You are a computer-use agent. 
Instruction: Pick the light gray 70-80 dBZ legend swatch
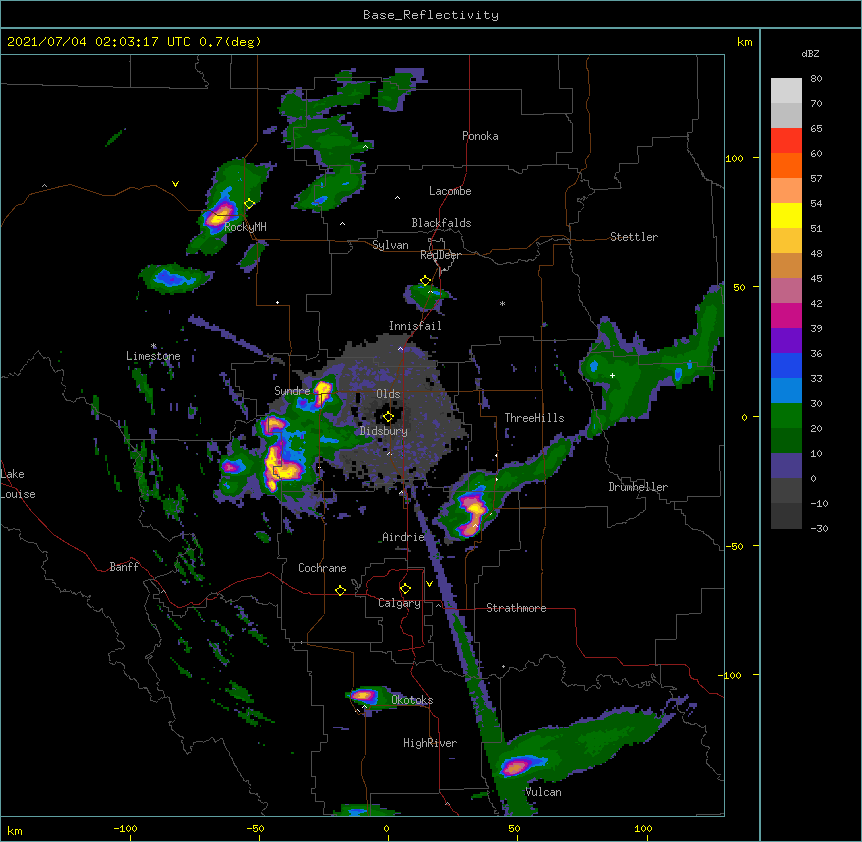click(786, 90)
